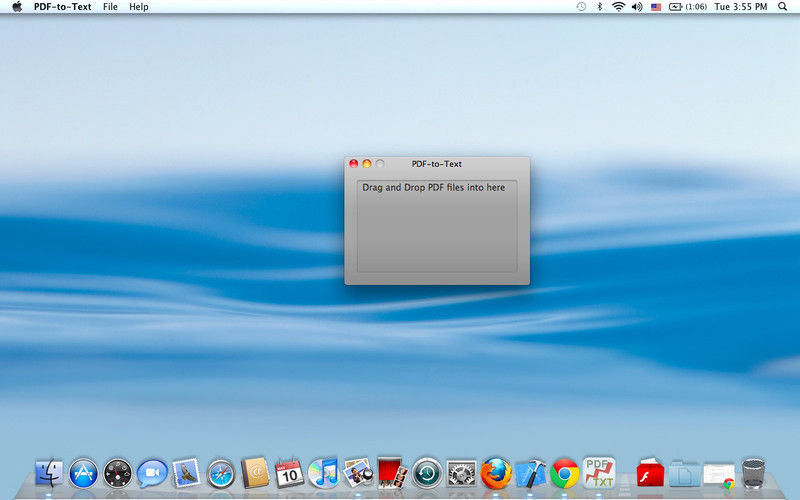
Task: Click the PDF drop area box
Action: point(437,226)
